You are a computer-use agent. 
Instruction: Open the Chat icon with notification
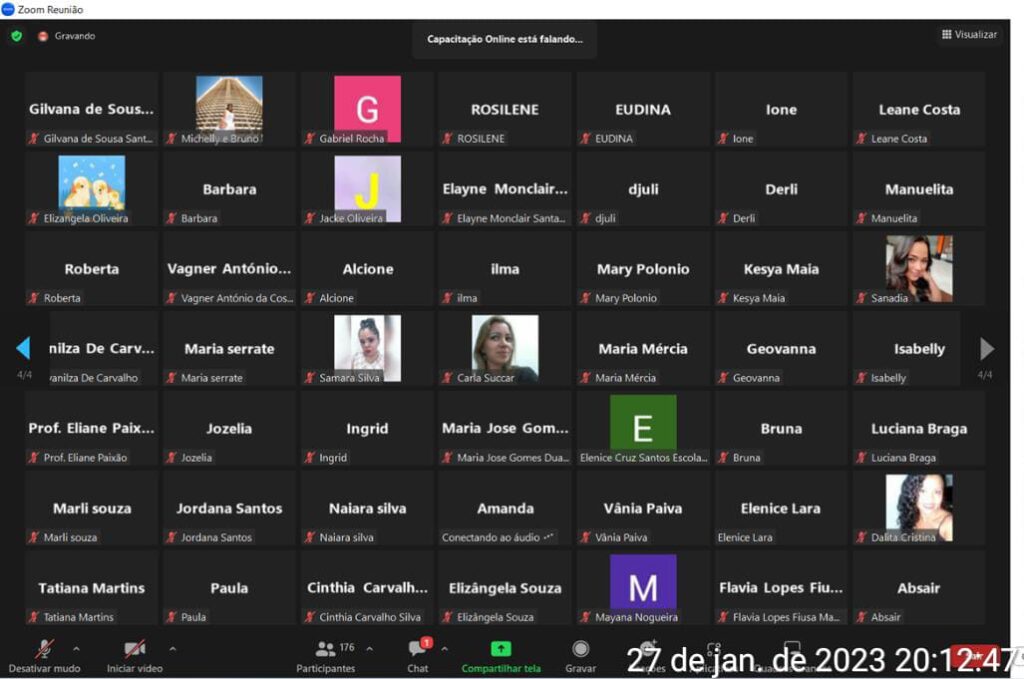point(418,649)
